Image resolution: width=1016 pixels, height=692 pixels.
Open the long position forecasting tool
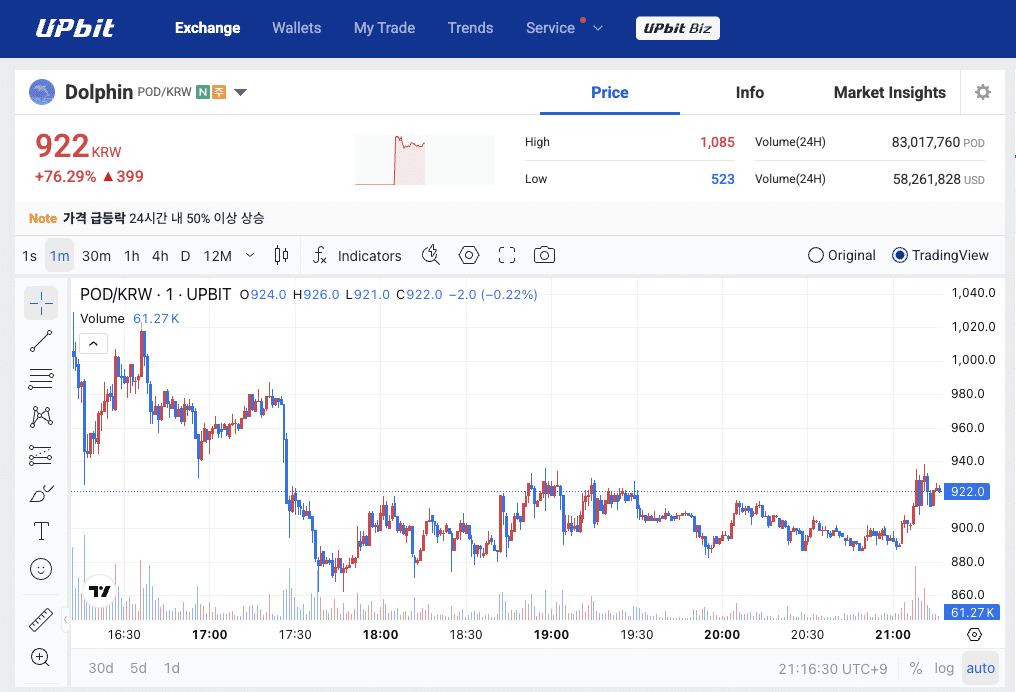41,456
